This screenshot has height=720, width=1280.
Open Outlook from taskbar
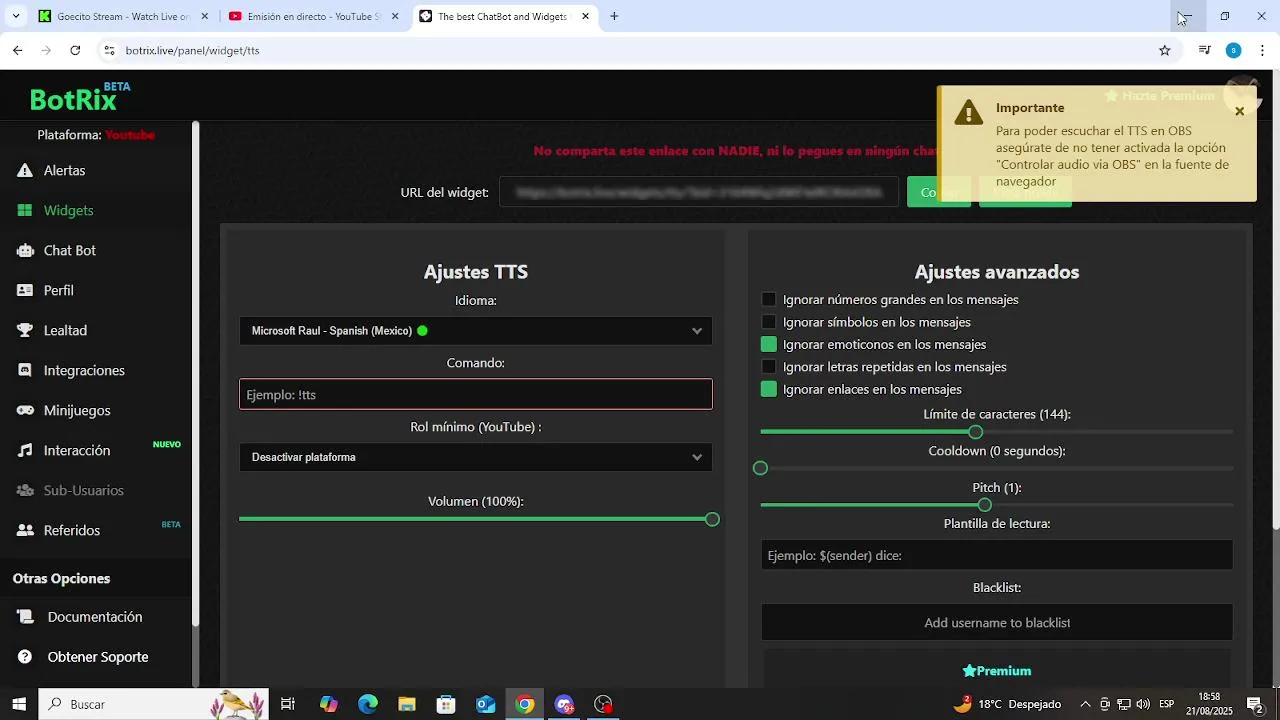coord(486,704)
